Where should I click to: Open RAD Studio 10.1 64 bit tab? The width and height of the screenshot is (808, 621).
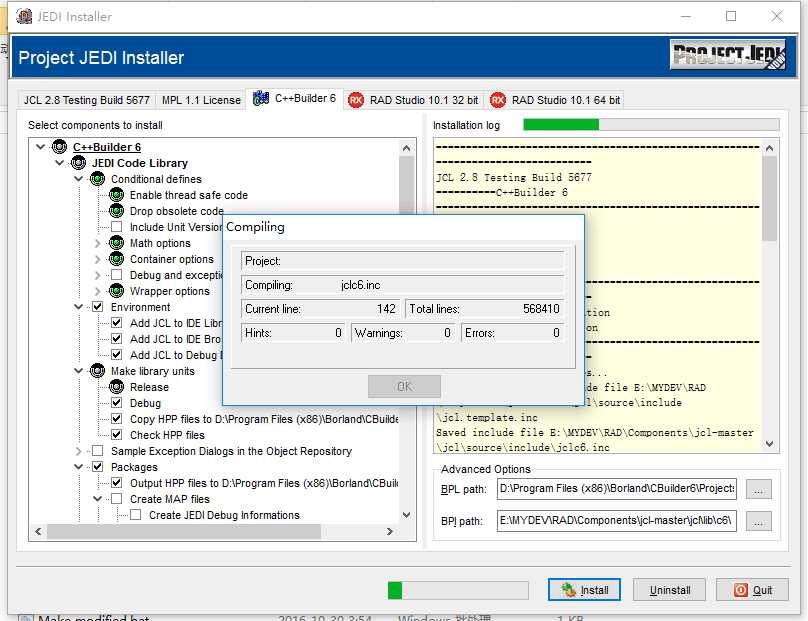coord(556,100)
